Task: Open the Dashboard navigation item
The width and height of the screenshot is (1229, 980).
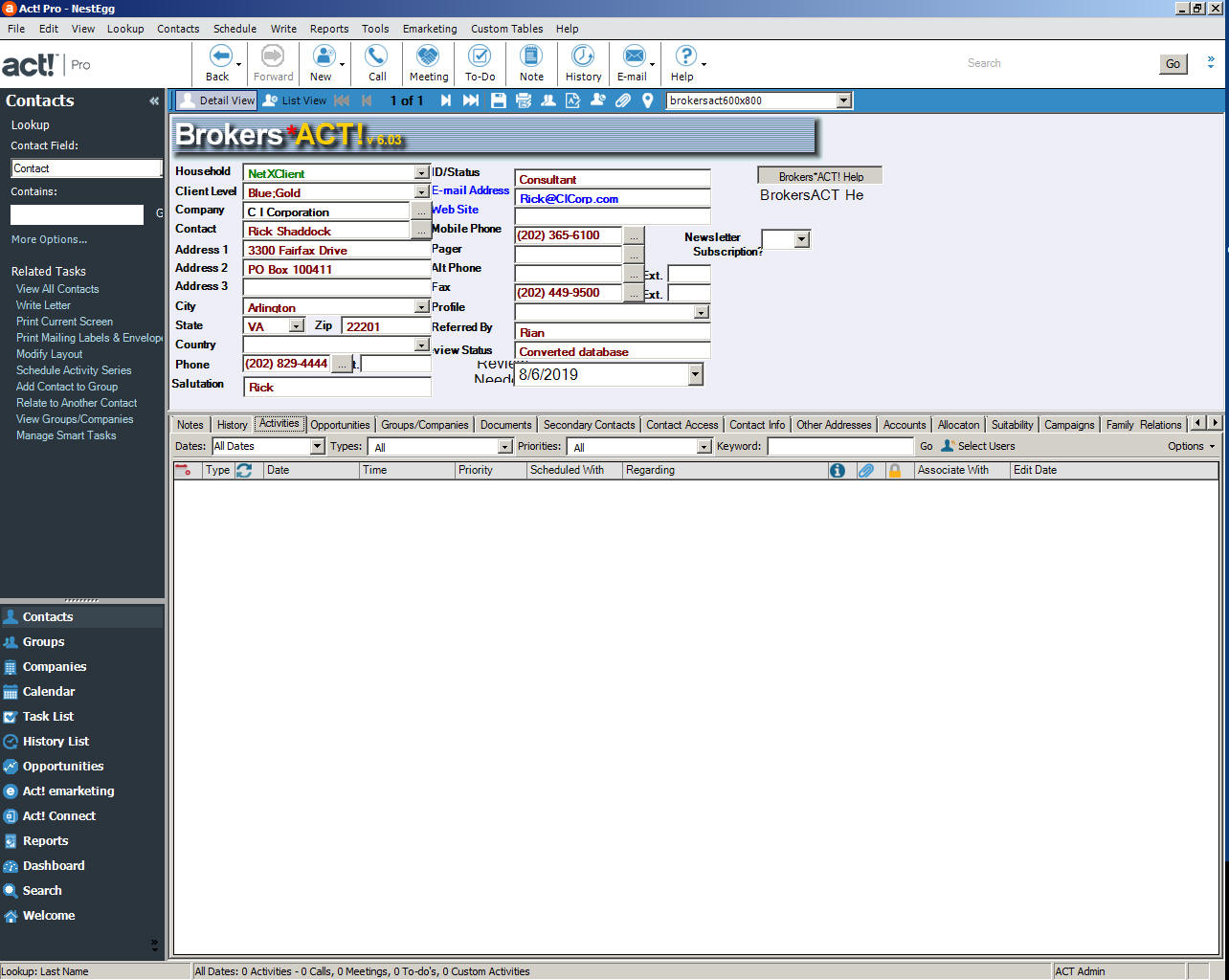Action: 54,865
